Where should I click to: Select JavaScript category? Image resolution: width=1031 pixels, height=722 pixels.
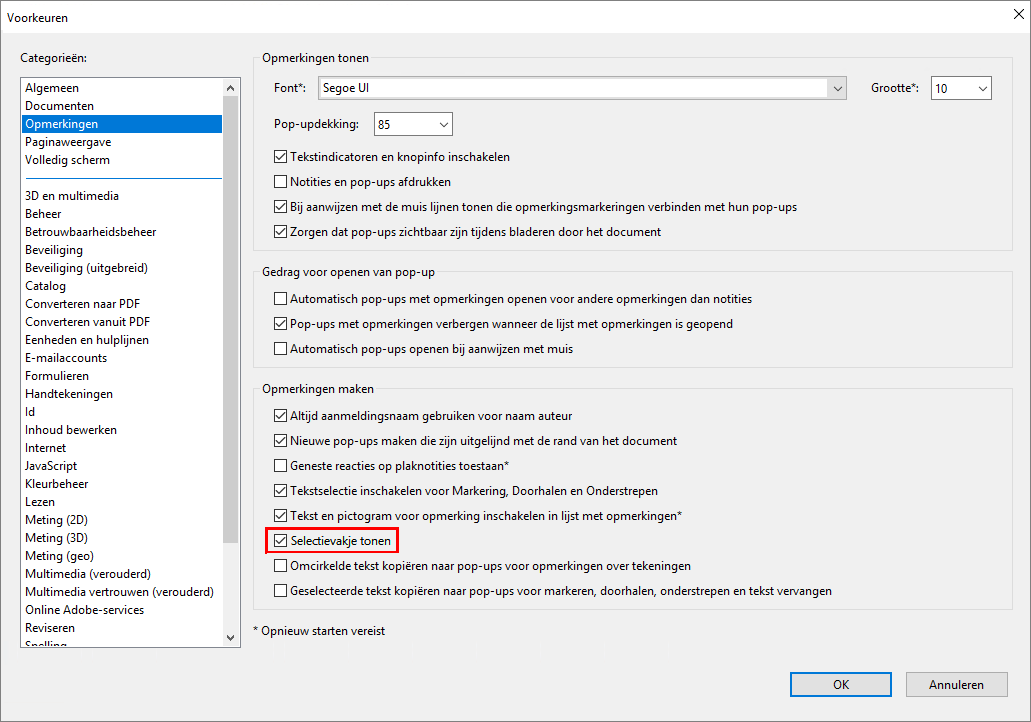pyautogui.click(x=122, y=466)
